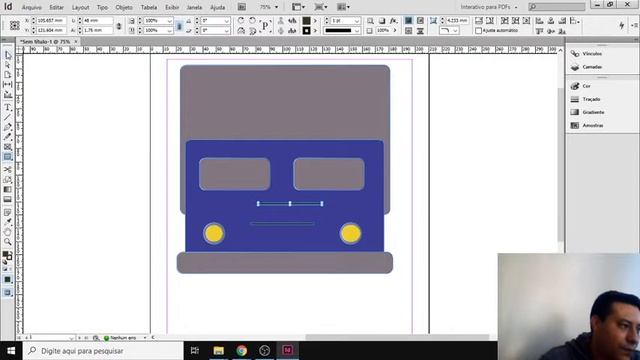Click Rotate 90° counter-clockwise icon
The width and height of the screenshot is (640, 360).
click(253, 20)
